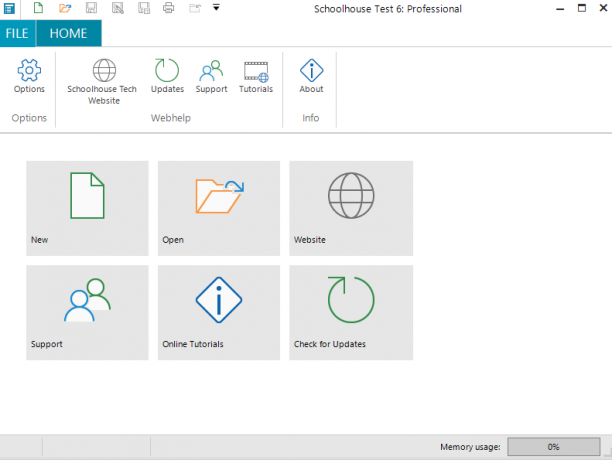Open the Website tile with globe

(351, 208)
